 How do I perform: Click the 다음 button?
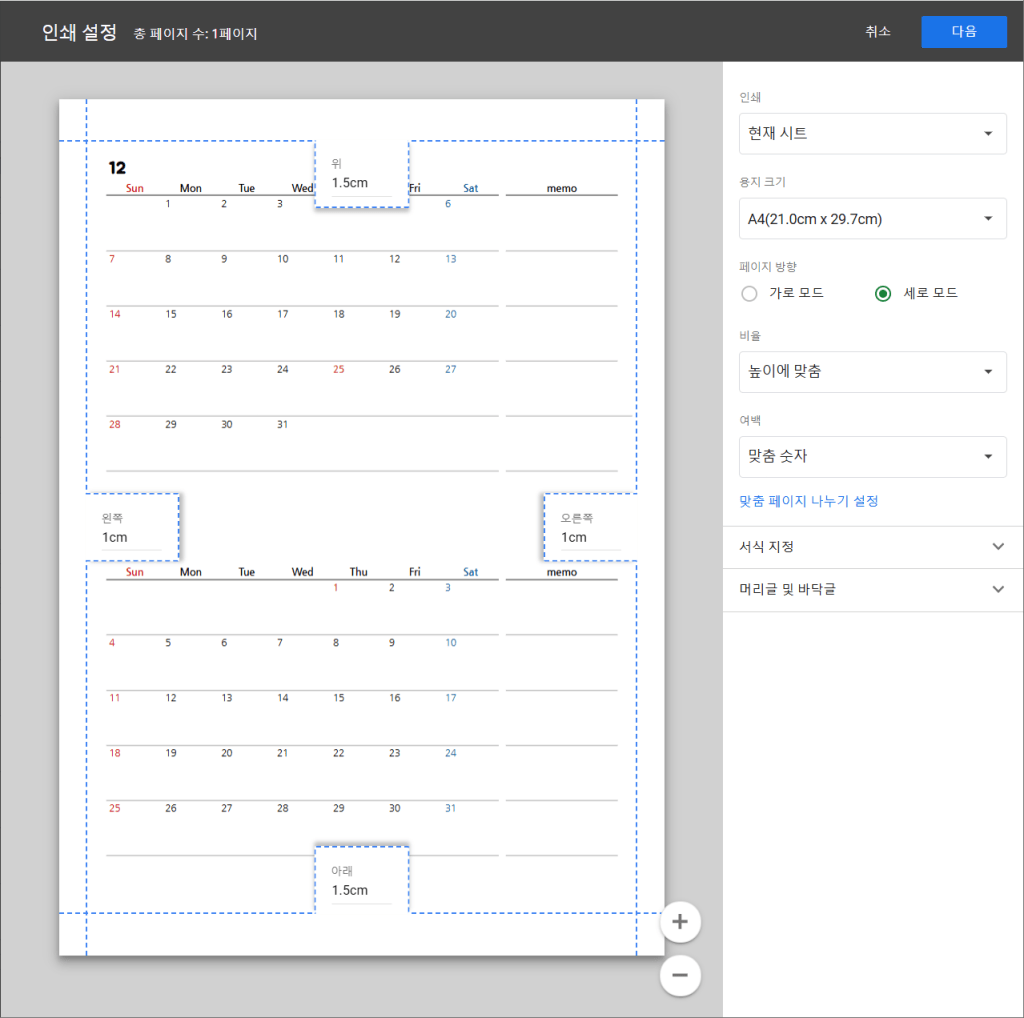[963, 31]
